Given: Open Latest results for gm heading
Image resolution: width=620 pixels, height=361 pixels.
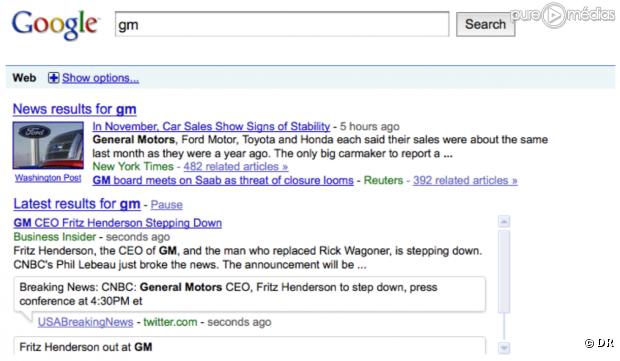Looking at the screenshot, I should [77, 204].
